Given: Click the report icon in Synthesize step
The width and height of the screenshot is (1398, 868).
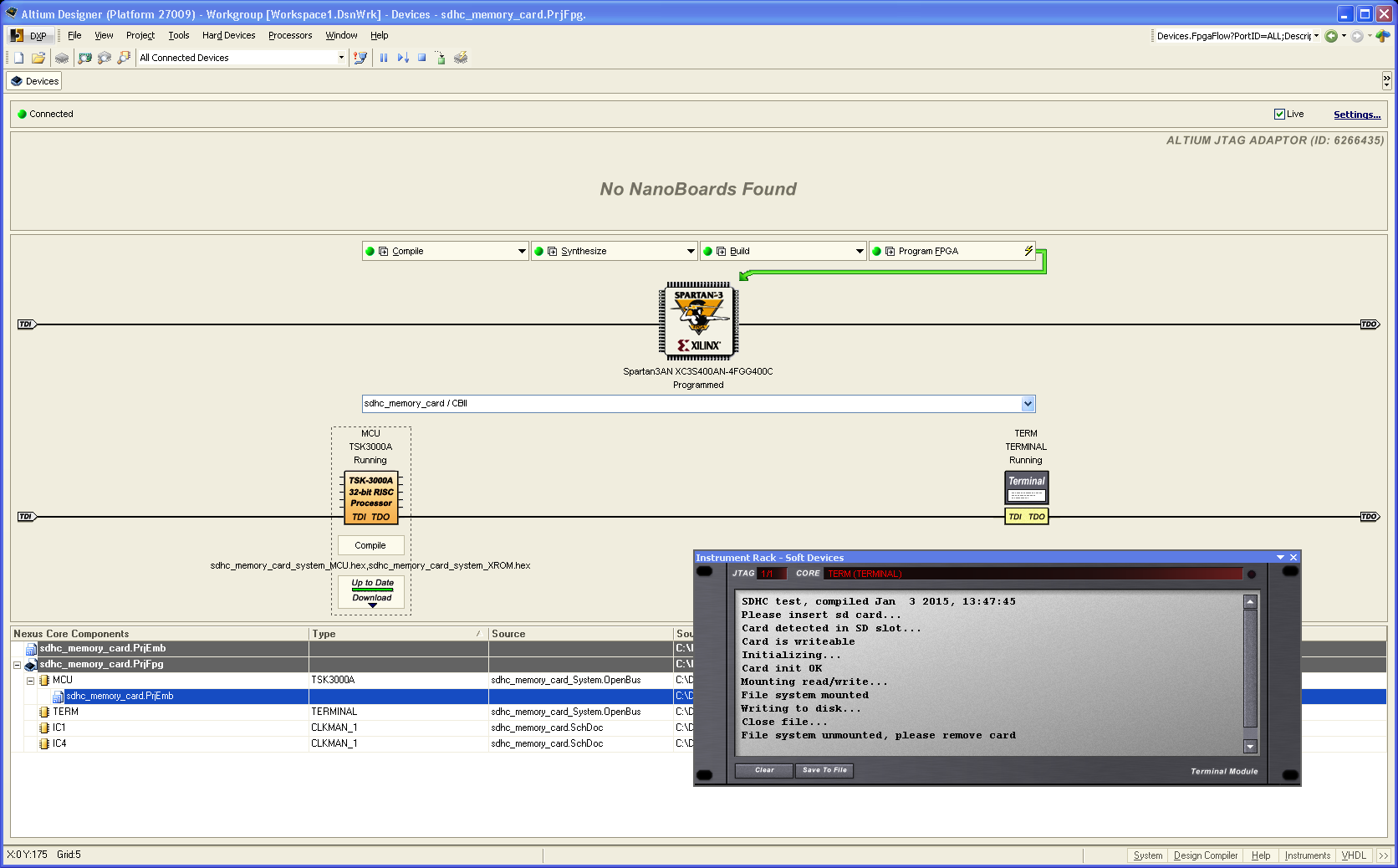Looking at the screenshot, I should point(553,251).
